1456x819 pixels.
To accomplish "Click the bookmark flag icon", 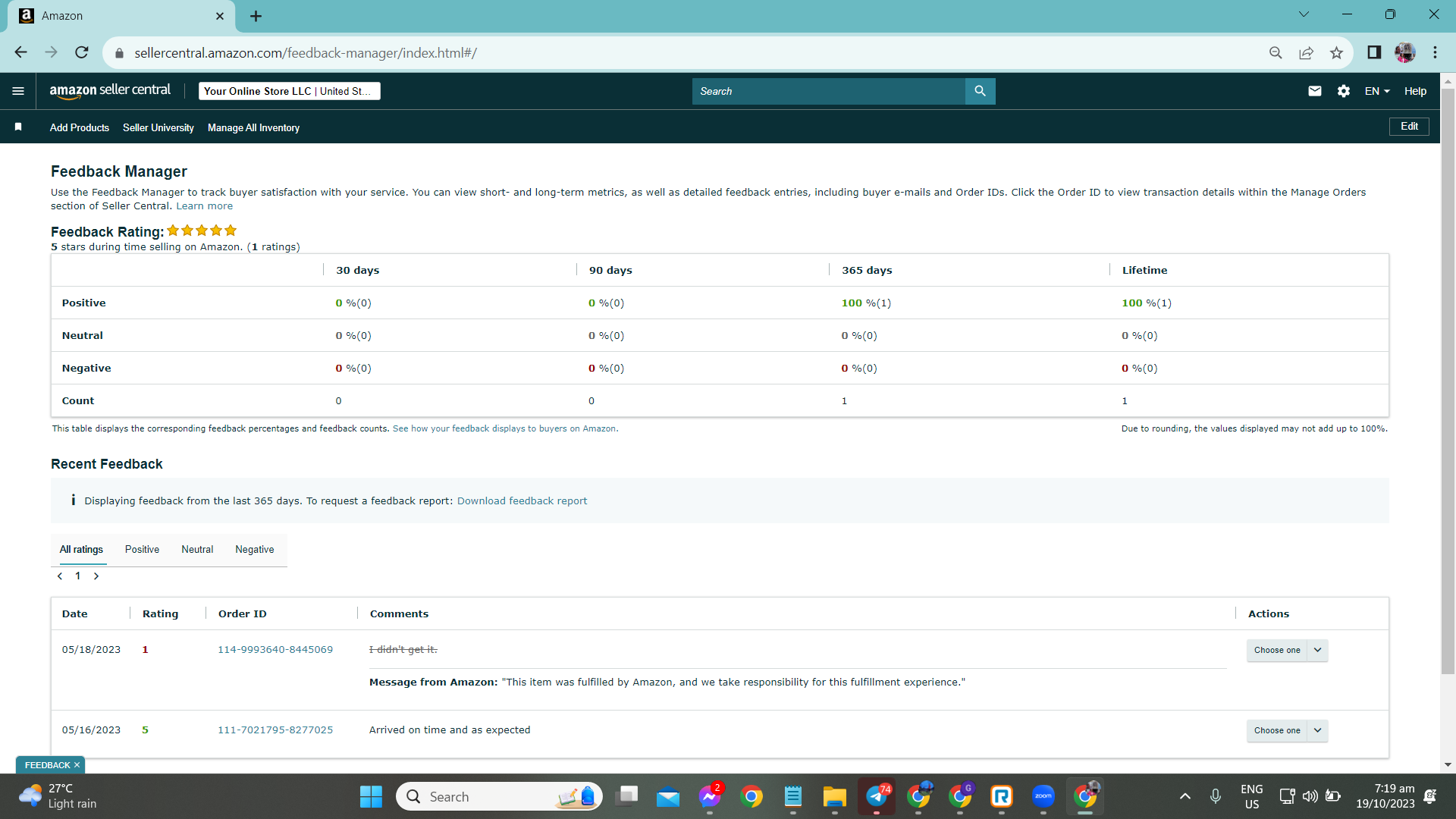I will point(18,127).
